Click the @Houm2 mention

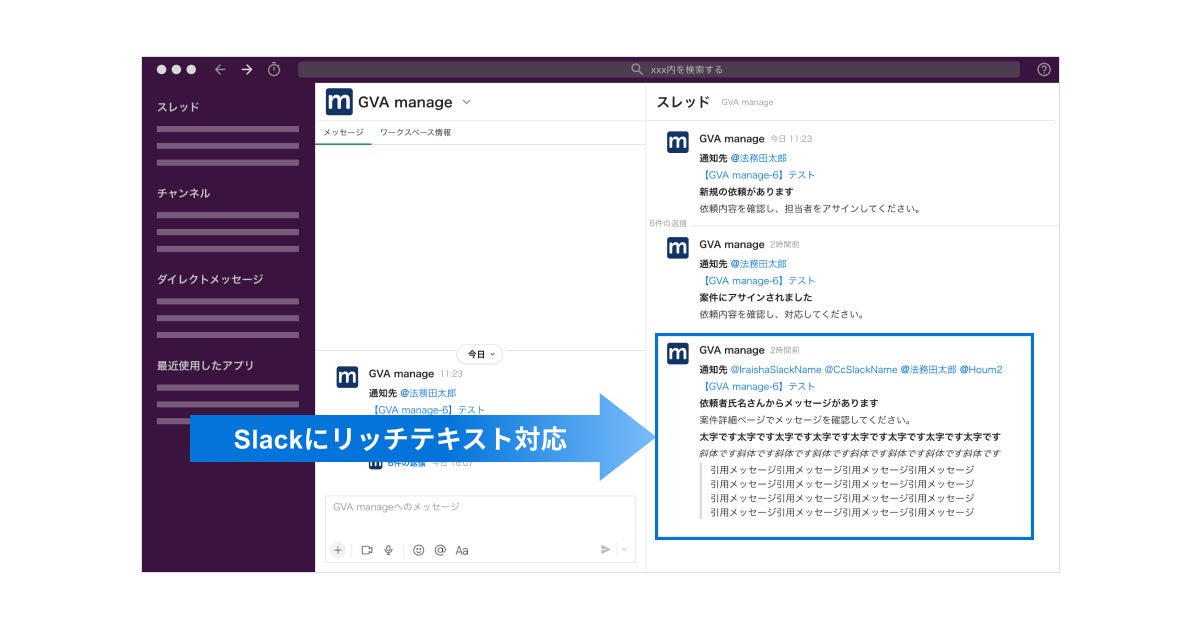[981, 370]
